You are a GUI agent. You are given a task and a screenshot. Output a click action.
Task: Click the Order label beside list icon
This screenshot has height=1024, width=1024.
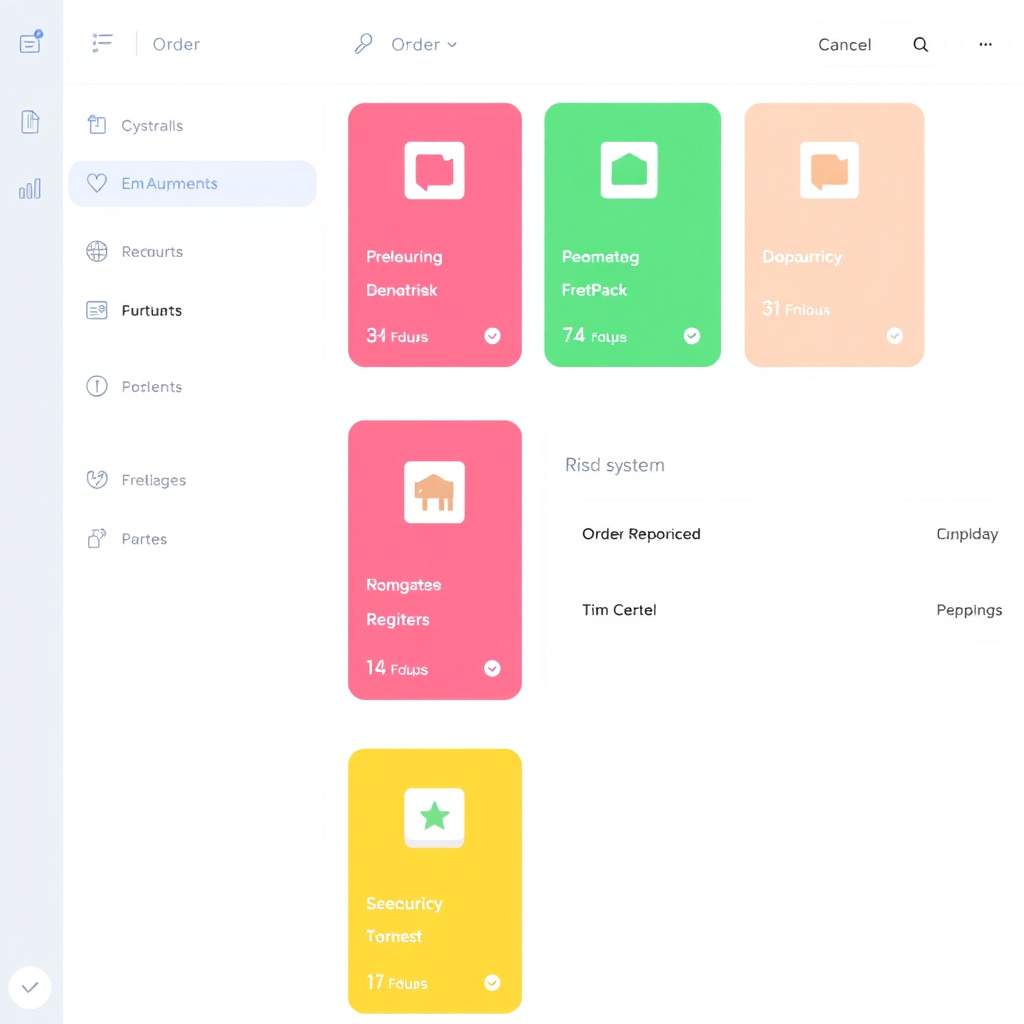(176, 44)
